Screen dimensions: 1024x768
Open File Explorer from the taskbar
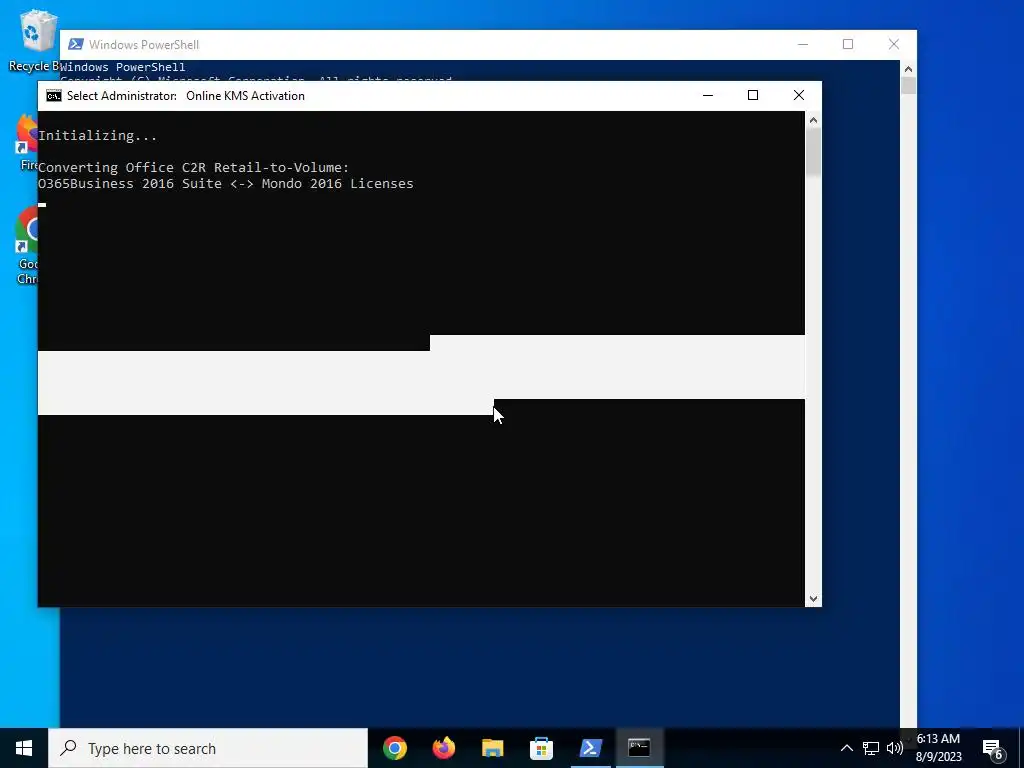point(492,748)
